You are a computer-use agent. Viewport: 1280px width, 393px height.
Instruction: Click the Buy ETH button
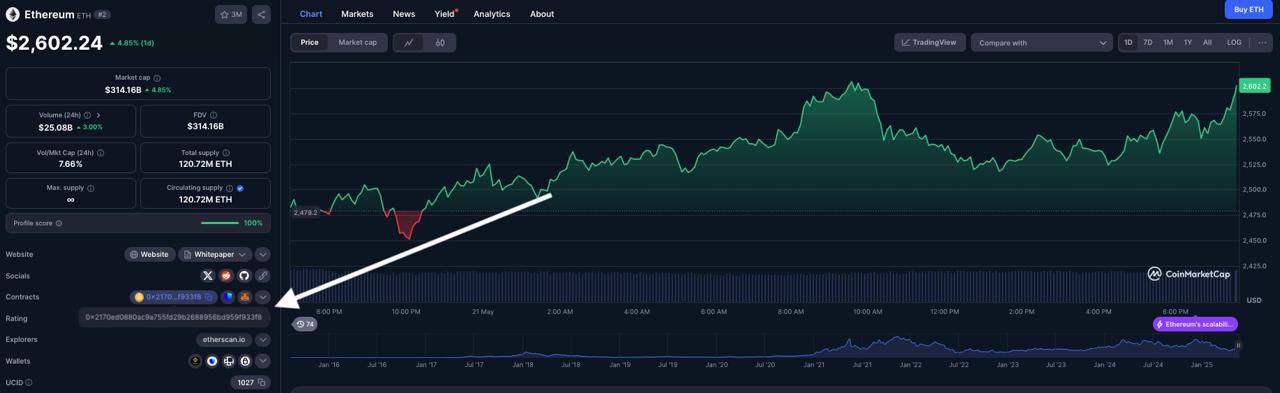click(x=1249, y=9)
